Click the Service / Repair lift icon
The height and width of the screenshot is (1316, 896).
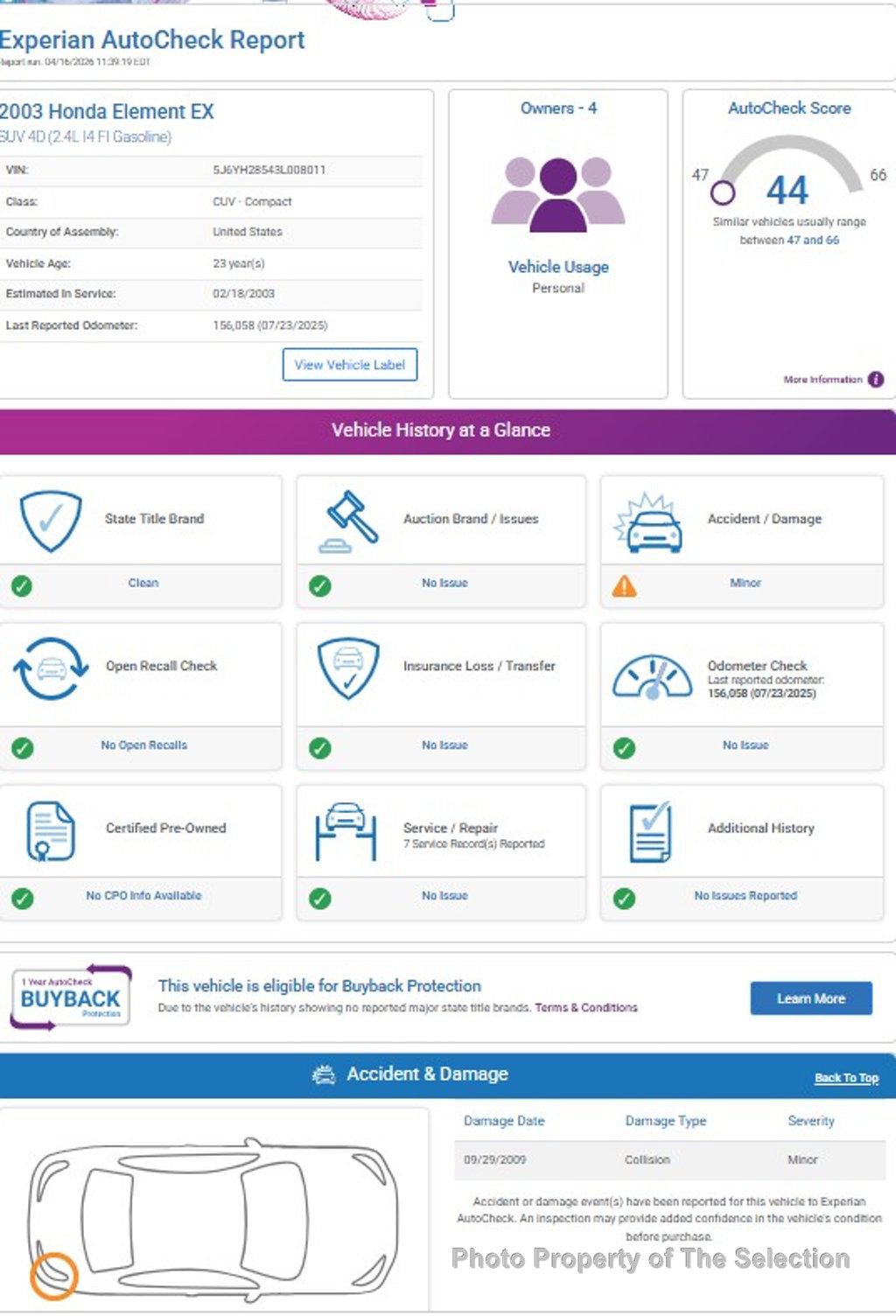(346, 830)
